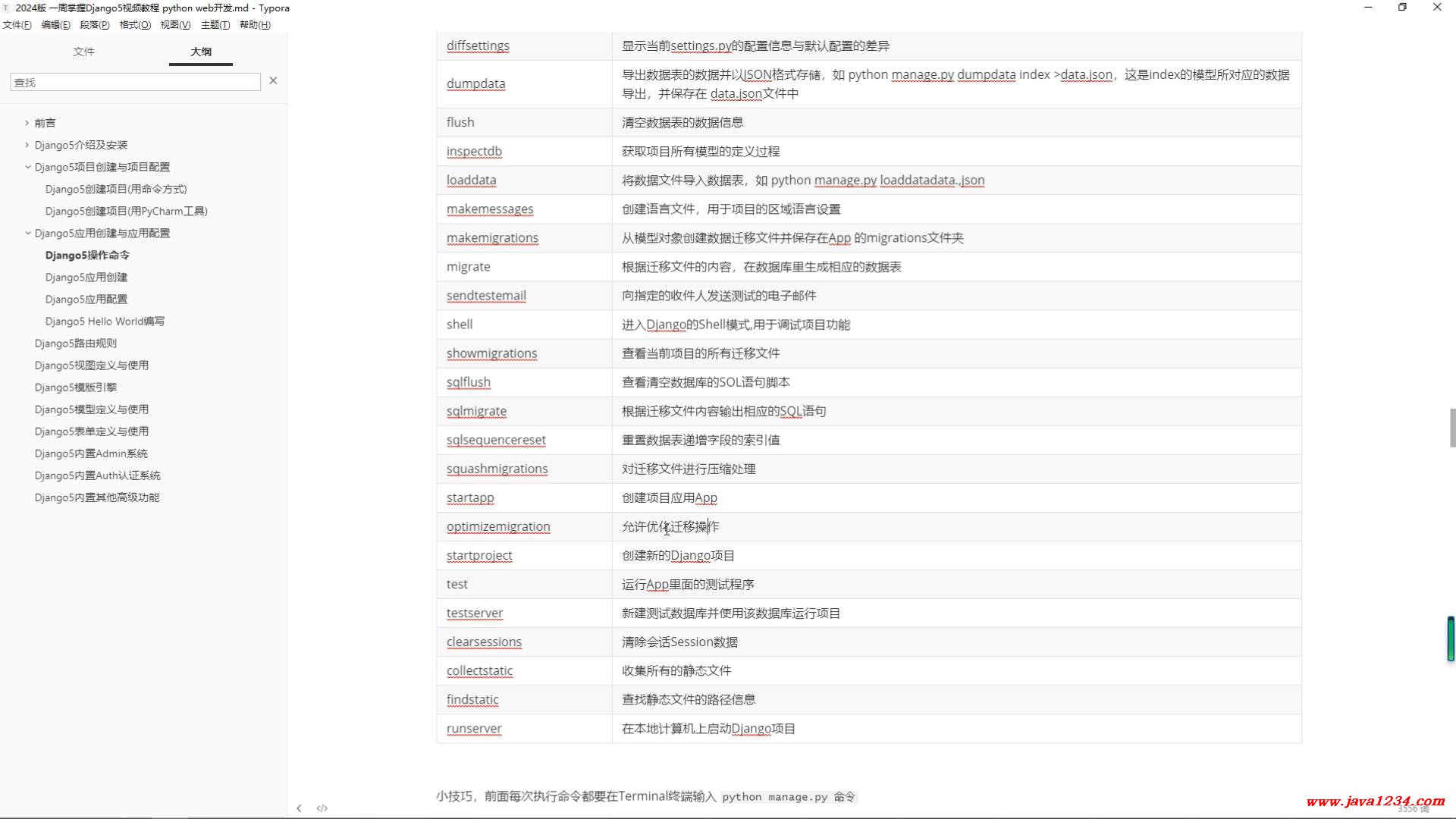The image size is (1456, 819).
Task: Click the runserver command cell
Action: [x=524, y=727]
